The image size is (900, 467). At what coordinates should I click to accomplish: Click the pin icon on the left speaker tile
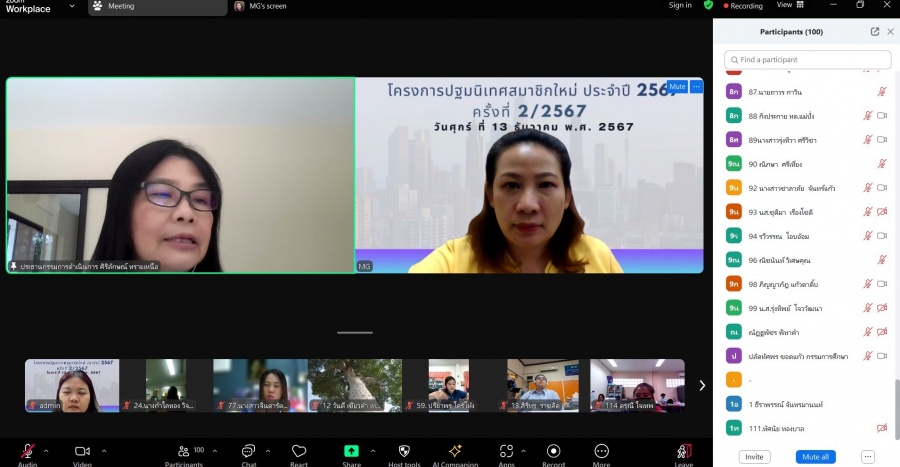point(13,266)
